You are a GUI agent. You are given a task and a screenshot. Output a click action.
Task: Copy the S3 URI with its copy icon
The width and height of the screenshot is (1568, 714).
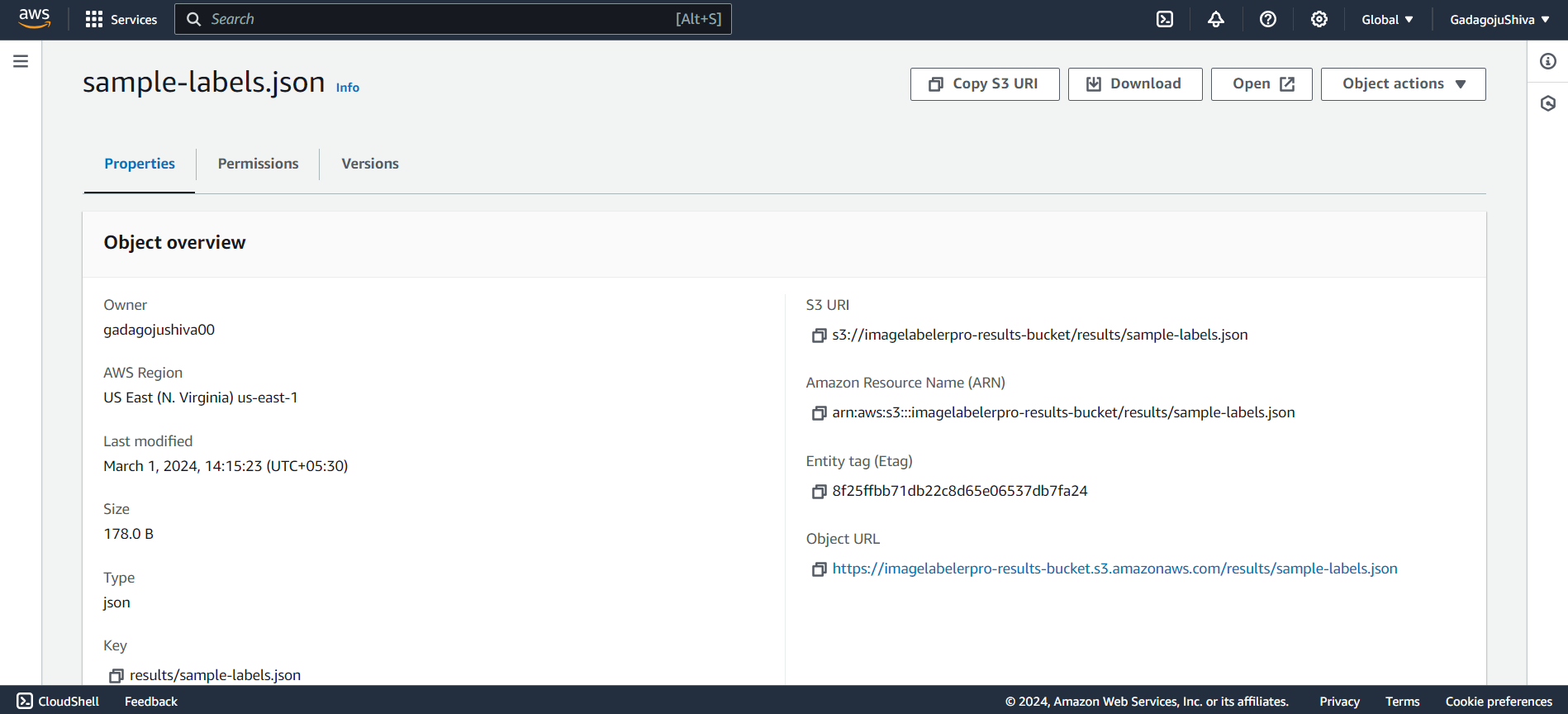pos(819,336)
